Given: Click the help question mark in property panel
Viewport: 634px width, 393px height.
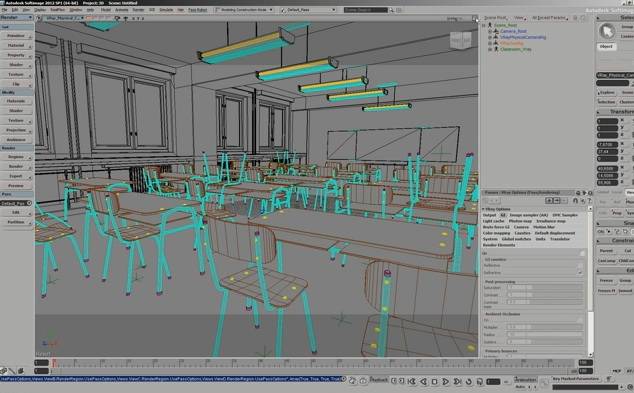Looking at the screenshot, I should point(590,201).
